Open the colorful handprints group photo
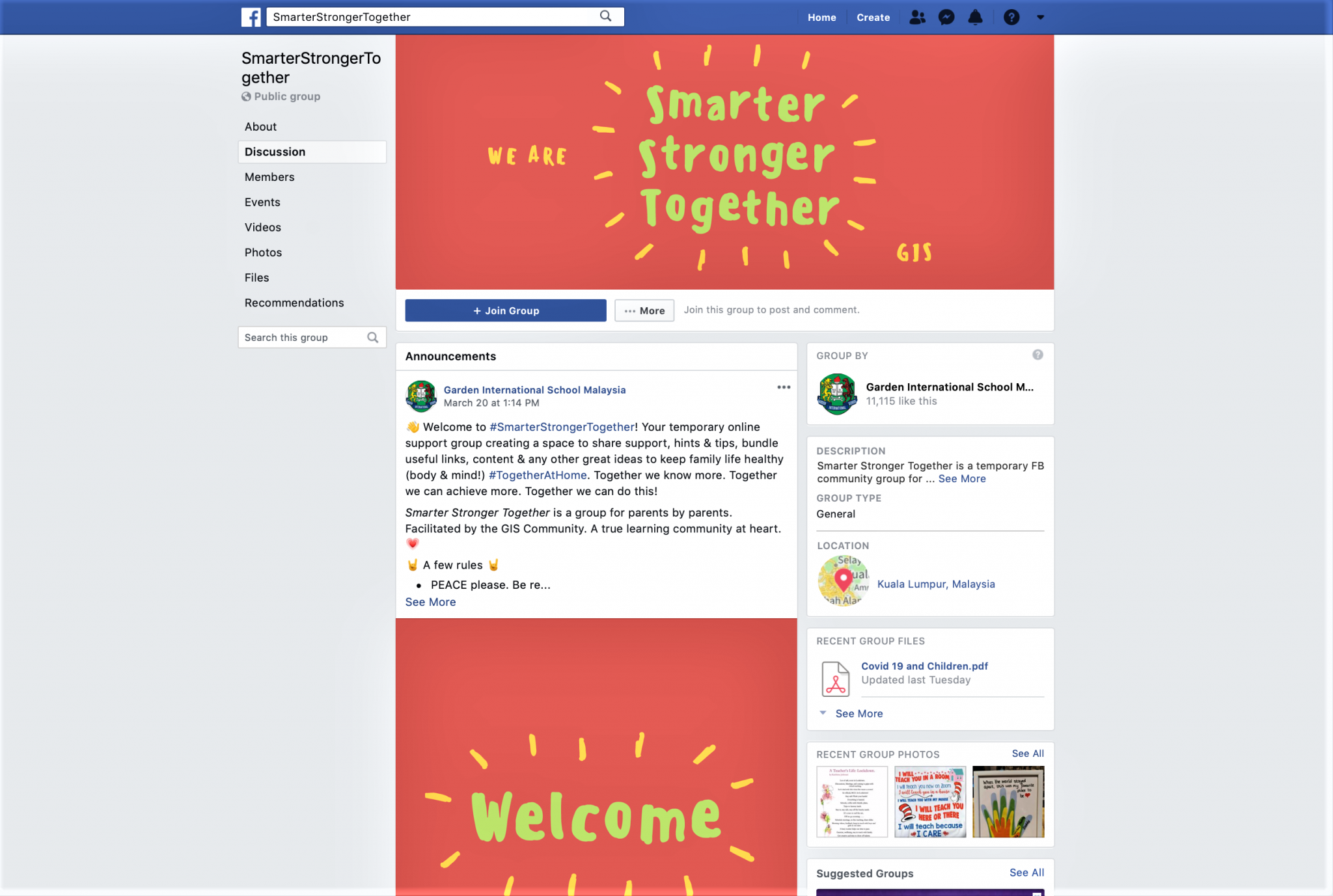 pyautogui.click(x=1008, y=802)
